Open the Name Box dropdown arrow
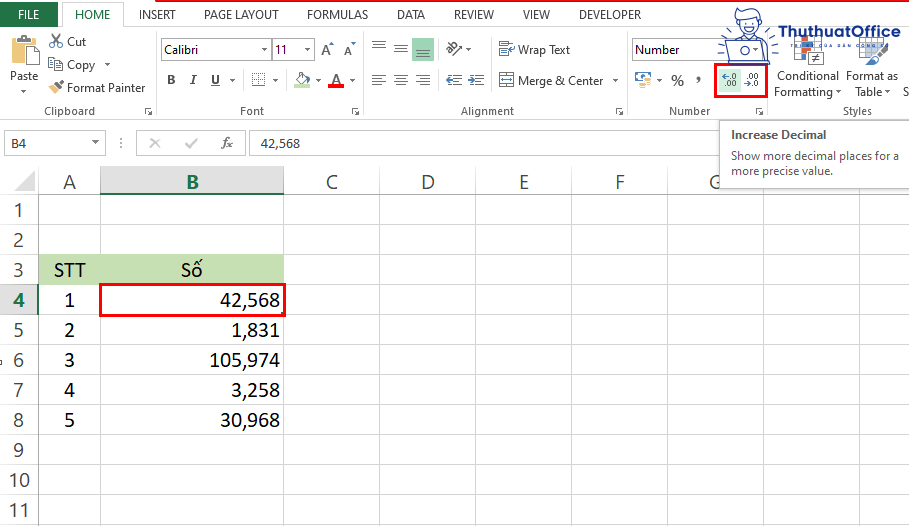The width and height of the screenshot is (909, 526). tap(95, 143)
